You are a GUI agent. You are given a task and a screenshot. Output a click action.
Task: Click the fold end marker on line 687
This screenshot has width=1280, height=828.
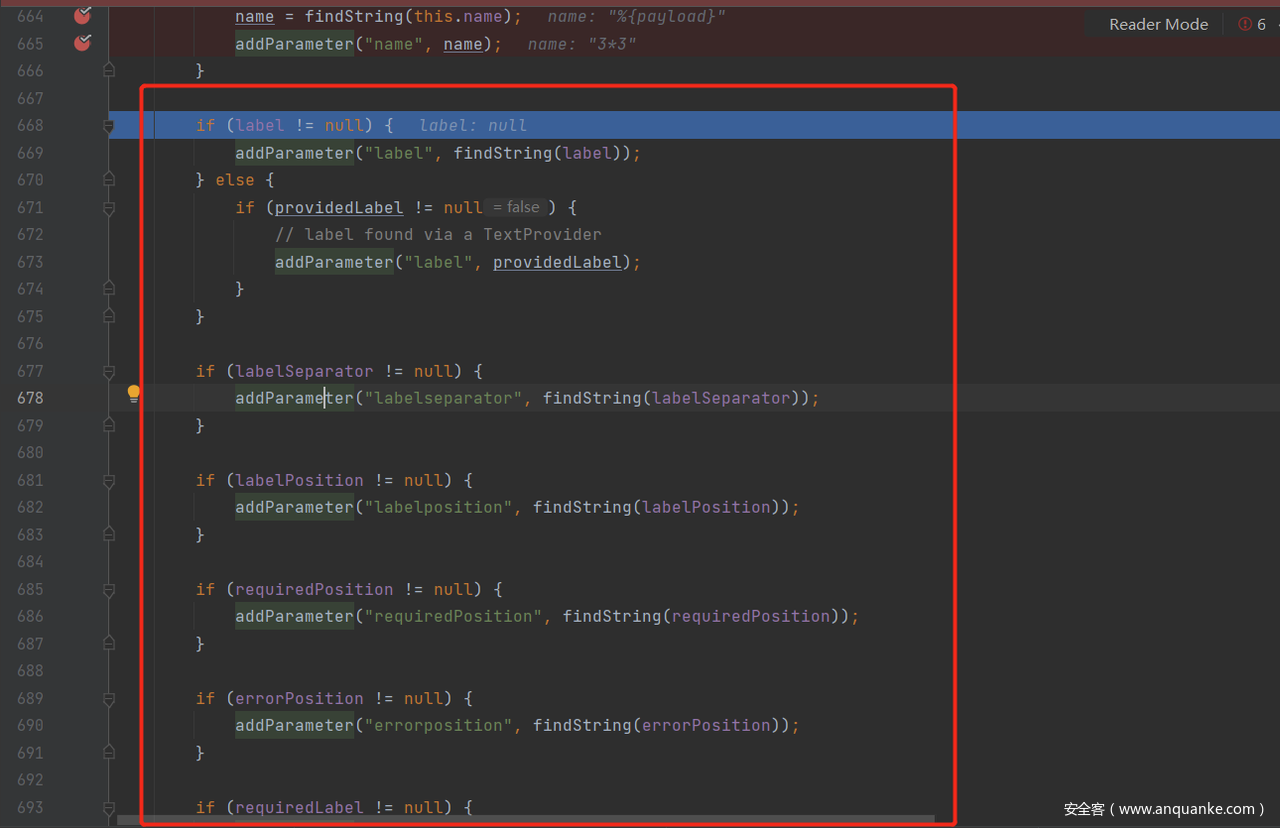[109, 644]
